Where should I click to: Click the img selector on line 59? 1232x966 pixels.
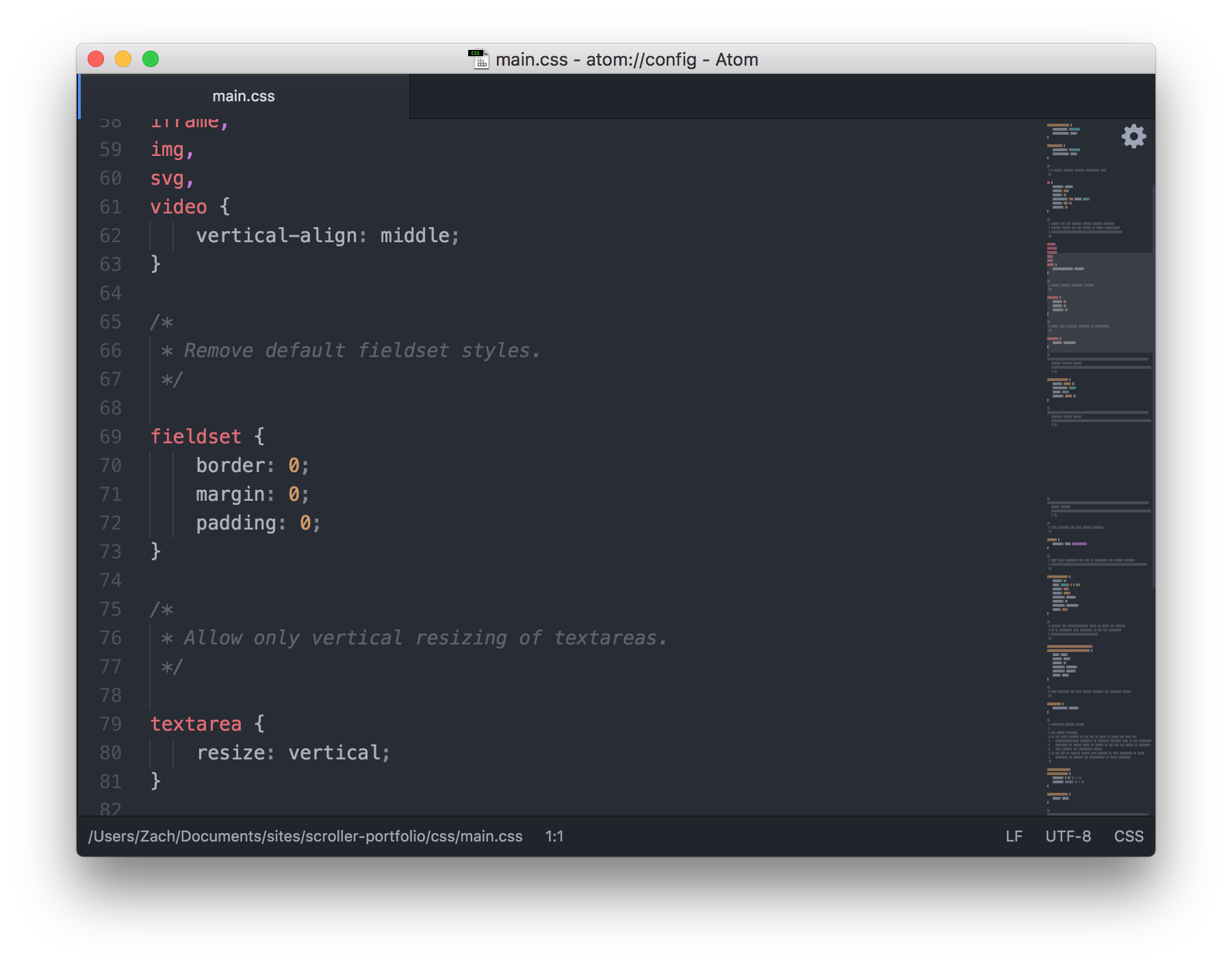click(168, 150)
